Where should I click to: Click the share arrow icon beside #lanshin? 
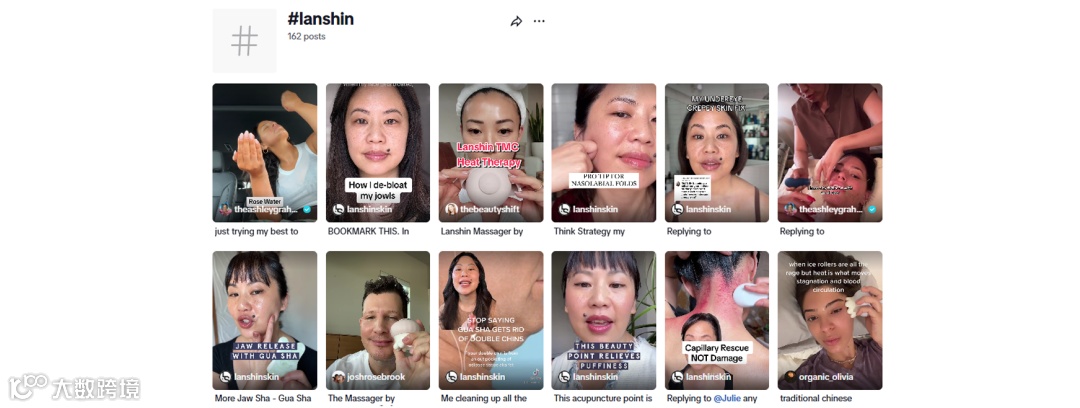coord(516,21)
